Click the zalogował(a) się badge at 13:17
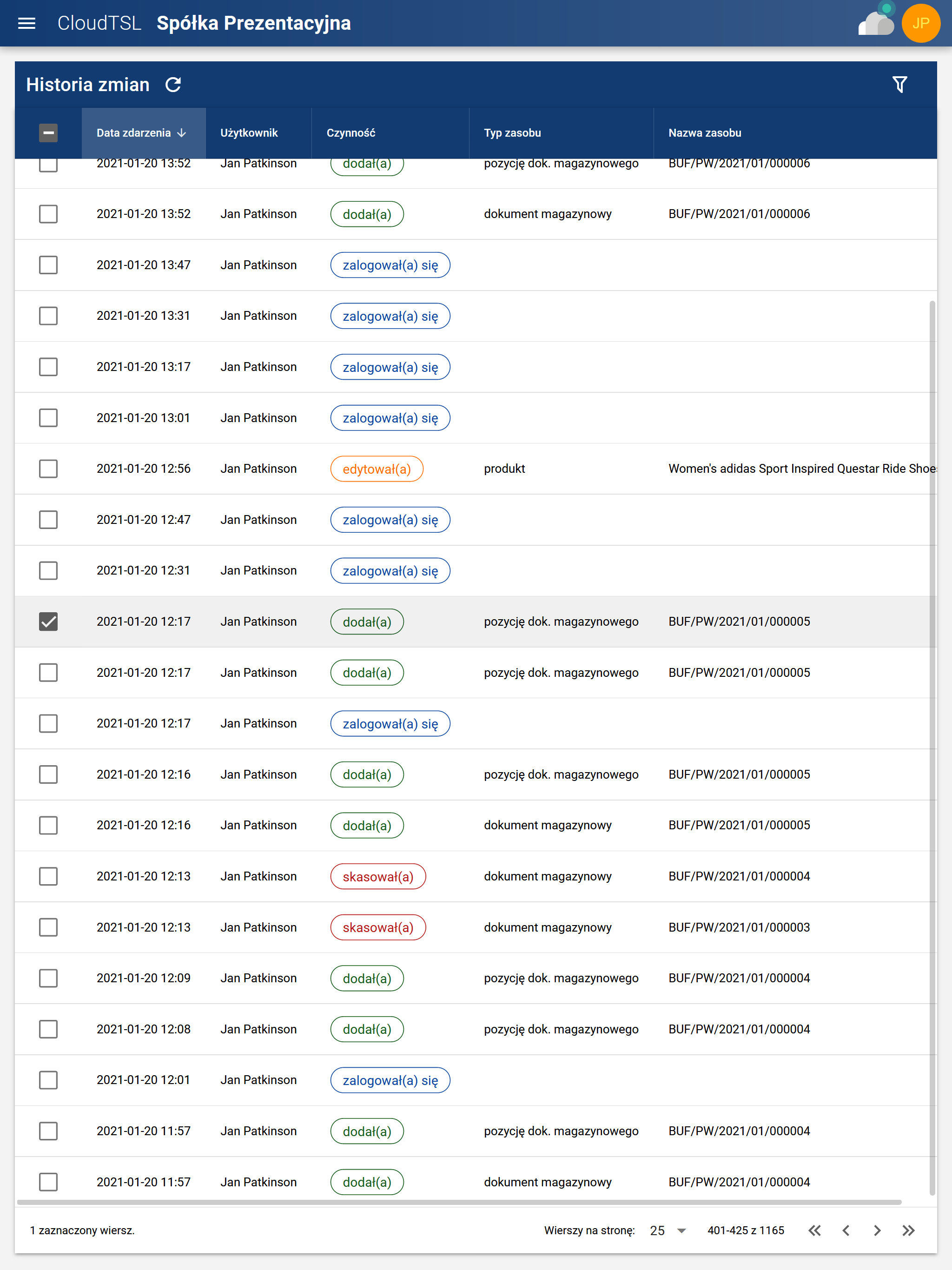Image resolution: width=952 pixels, height=1270 pixels. (390, 367)
